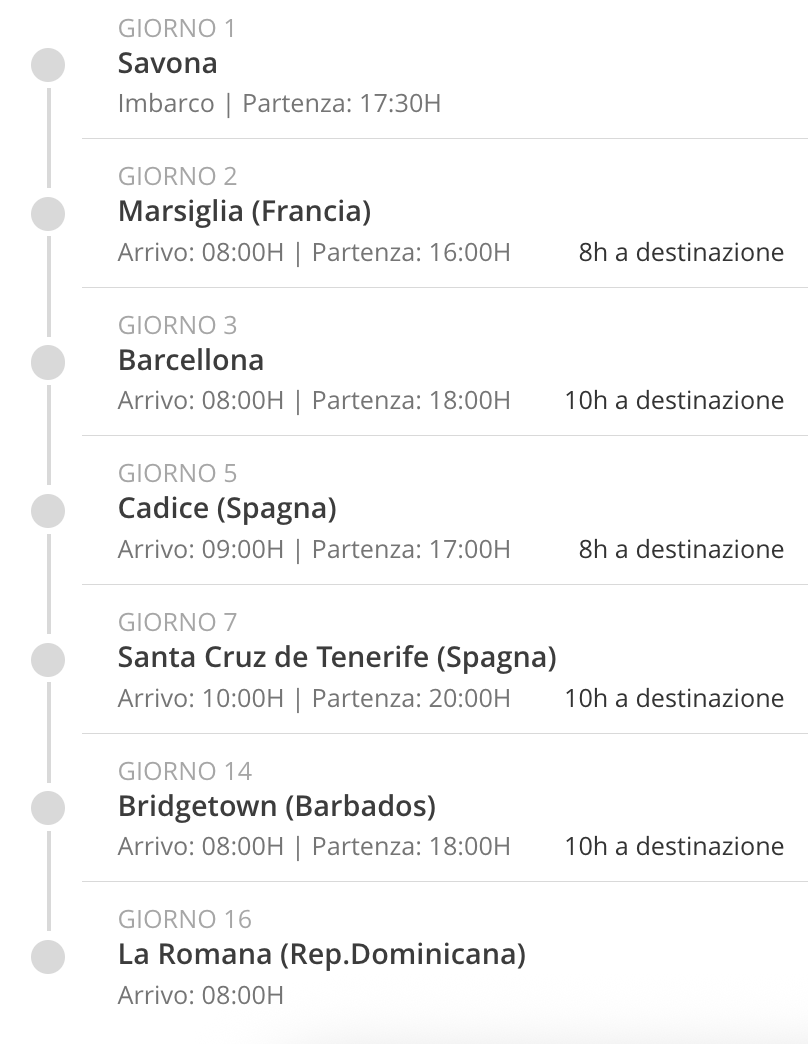
Task: Select Santa Cruz de Tenerife (Spagna) heading
Action: point(337,658)
